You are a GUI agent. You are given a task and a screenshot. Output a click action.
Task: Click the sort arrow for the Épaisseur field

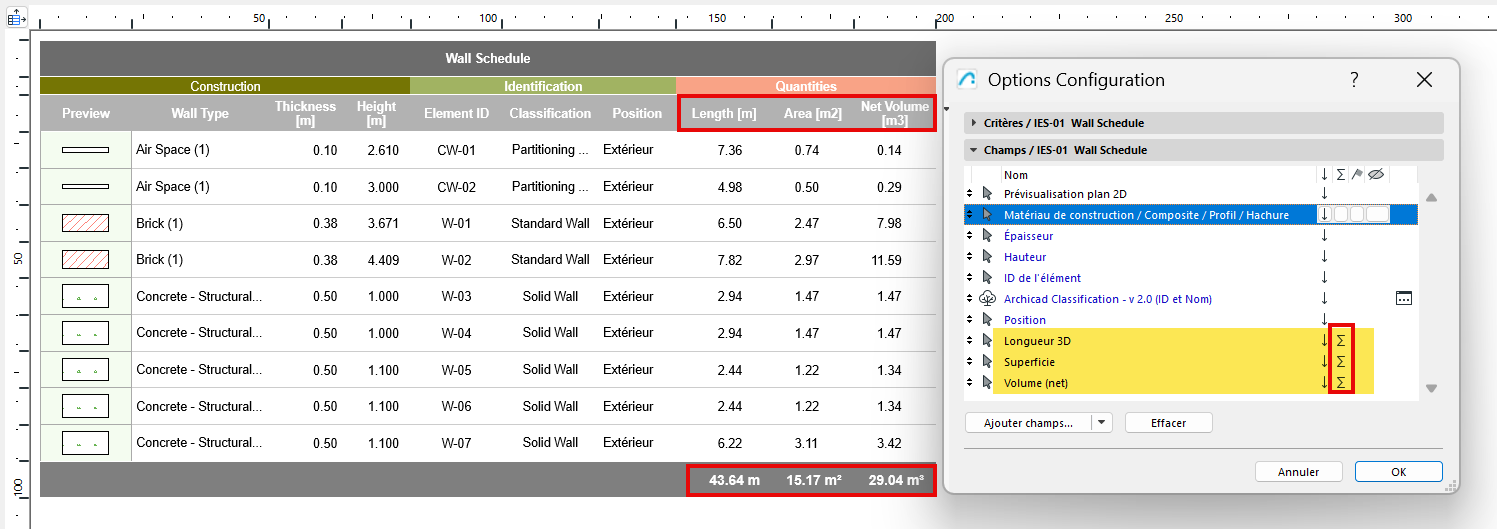tap(1325, 236)
